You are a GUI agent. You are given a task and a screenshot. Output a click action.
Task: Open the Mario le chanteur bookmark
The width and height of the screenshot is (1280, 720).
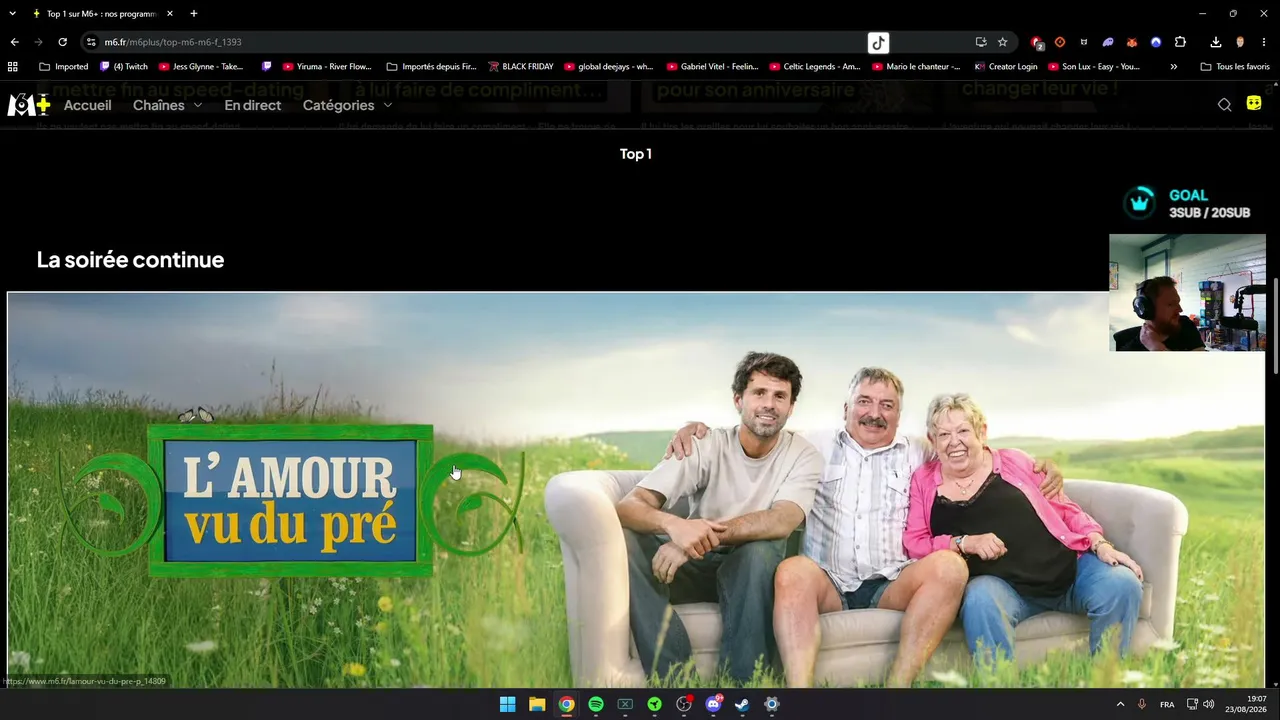point(917,67)
